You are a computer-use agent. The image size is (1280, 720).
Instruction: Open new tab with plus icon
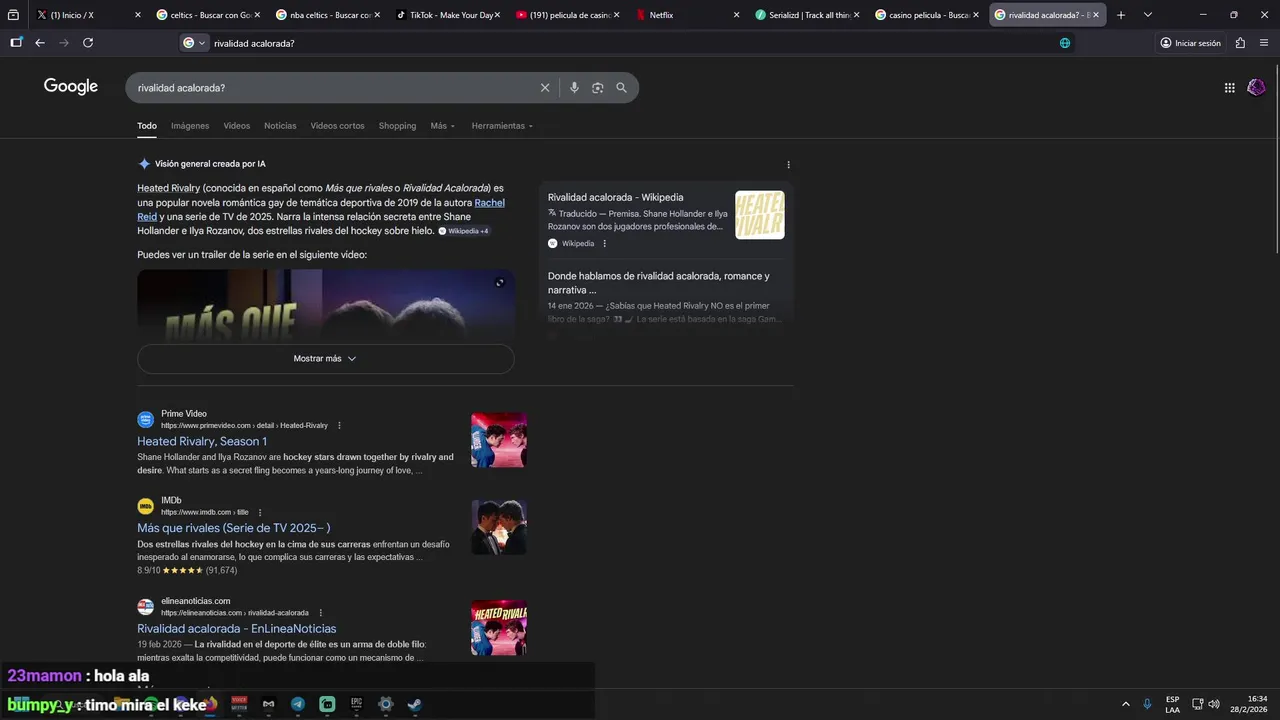(1121, 15)
